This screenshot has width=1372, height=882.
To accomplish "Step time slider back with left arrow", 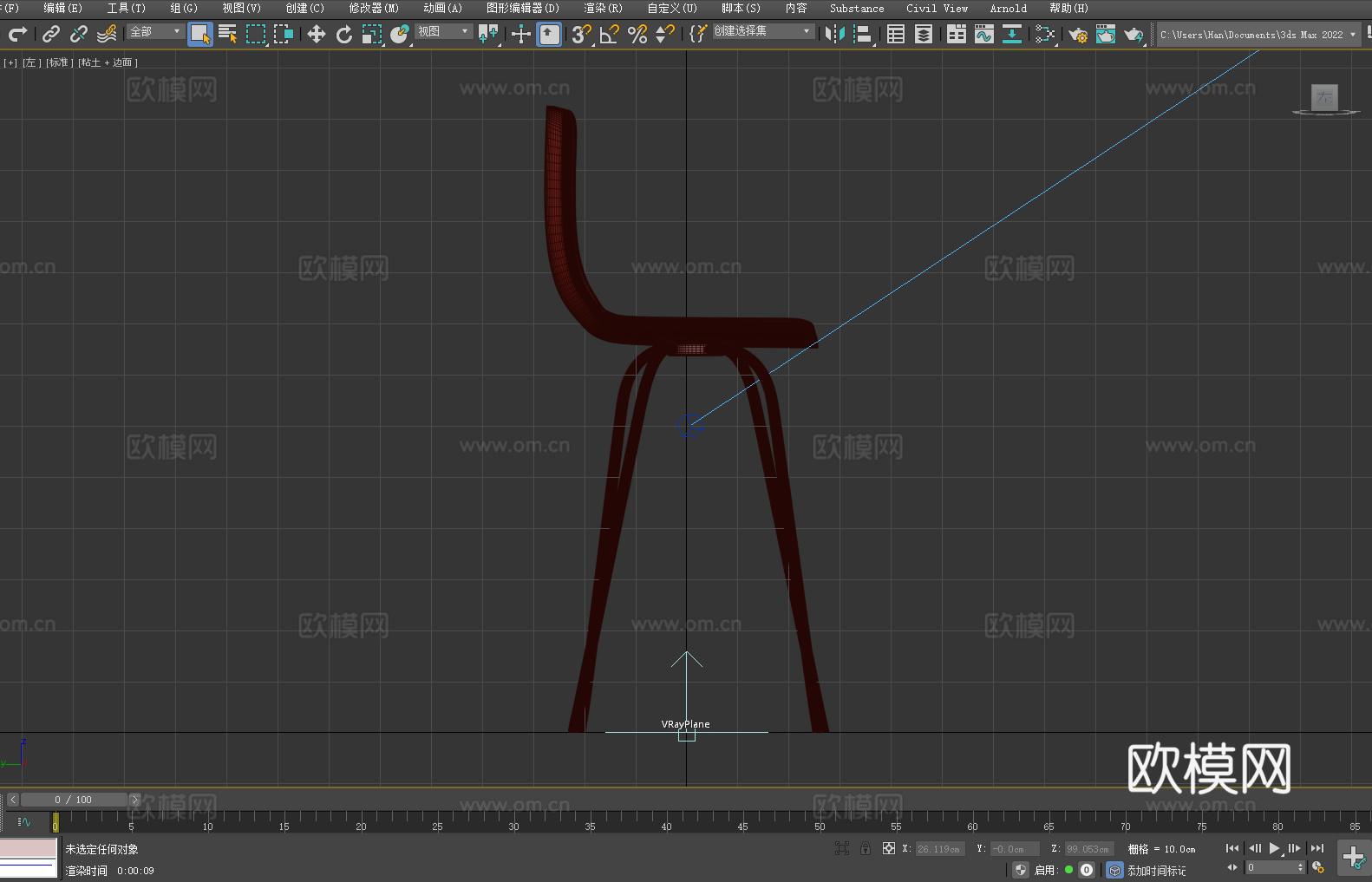I will 13,800.
